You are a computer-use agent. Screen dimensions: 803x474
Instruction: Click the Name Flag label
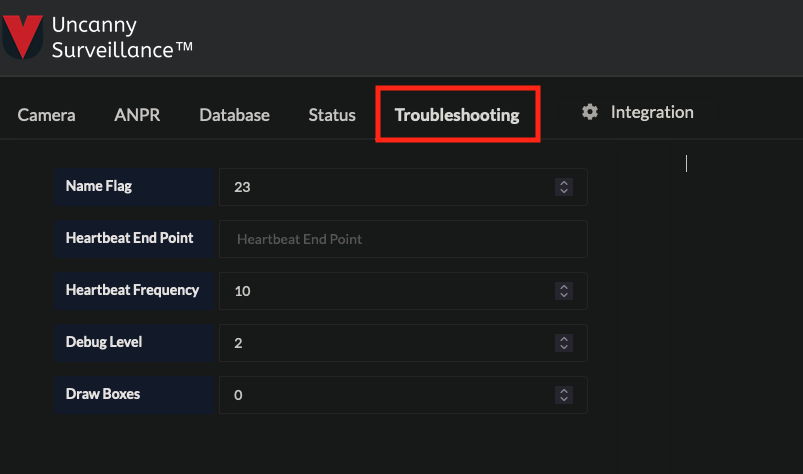(x=98, y=186)
